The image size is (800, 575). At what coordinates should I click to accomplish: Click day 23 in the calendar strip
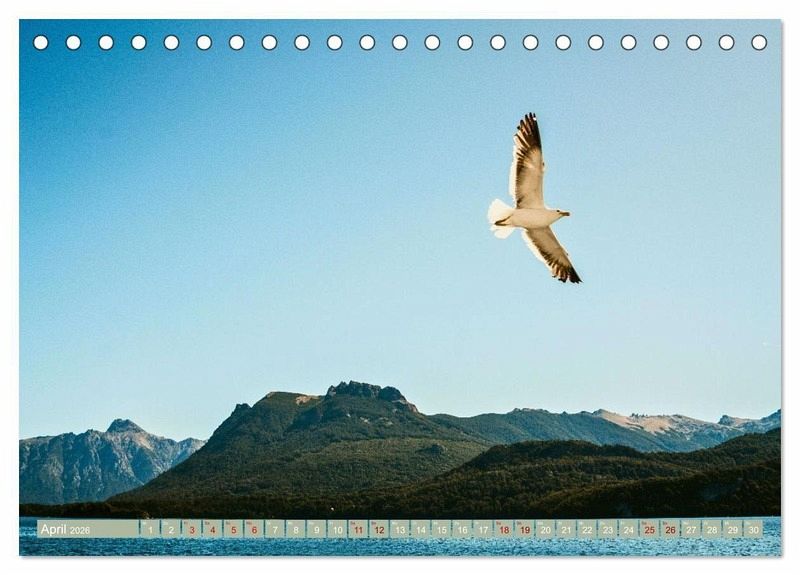tap(608, 529)
